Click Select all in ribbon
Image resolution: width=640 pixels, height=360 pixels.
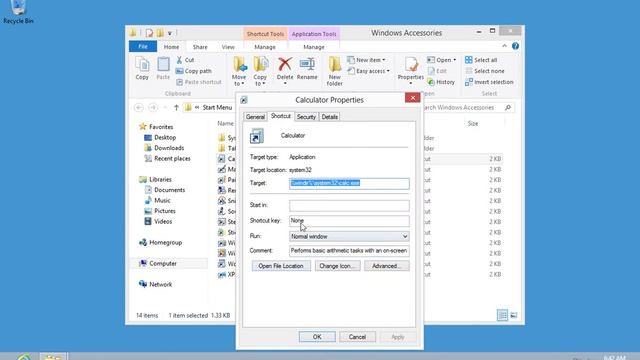click(x=481, y=60)
